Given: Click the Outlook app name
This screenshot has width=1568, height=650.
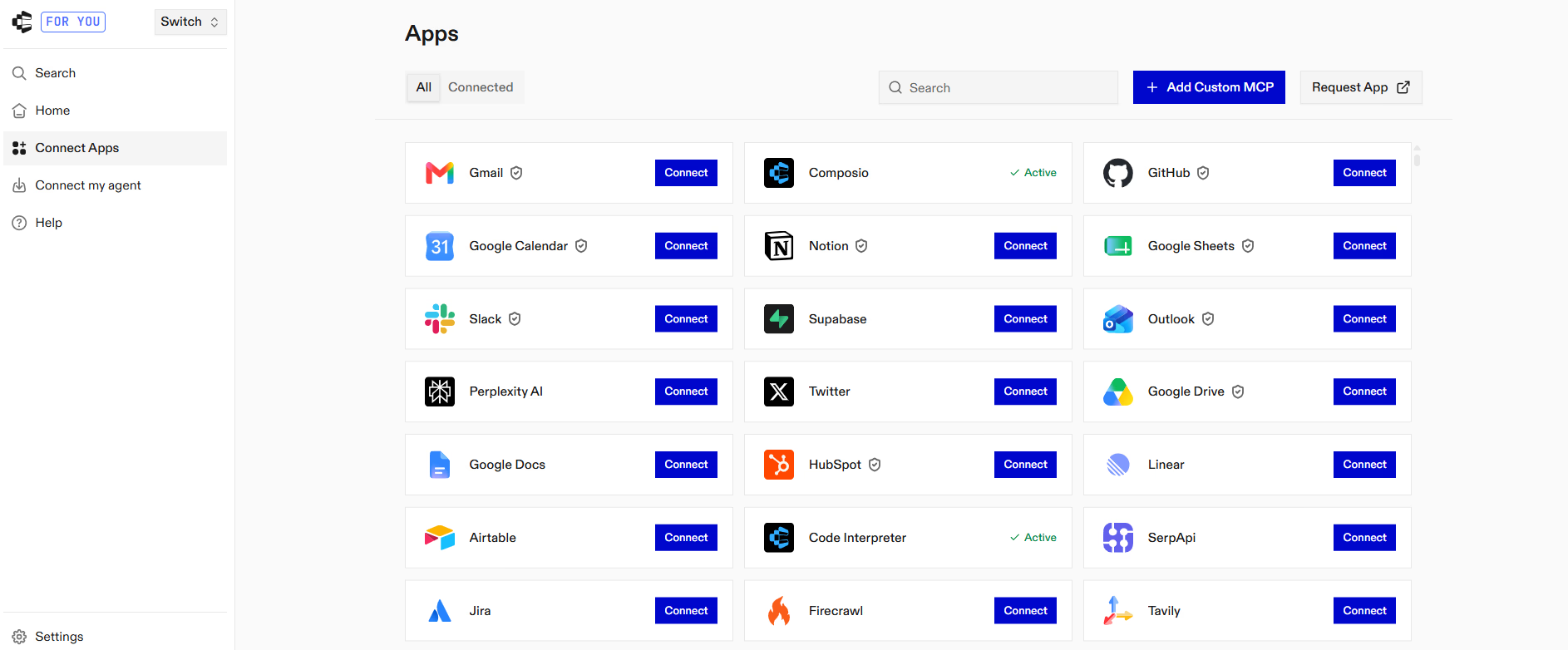Looking at the screenshot, I should pyautogui.click(x=1171, y=319).
